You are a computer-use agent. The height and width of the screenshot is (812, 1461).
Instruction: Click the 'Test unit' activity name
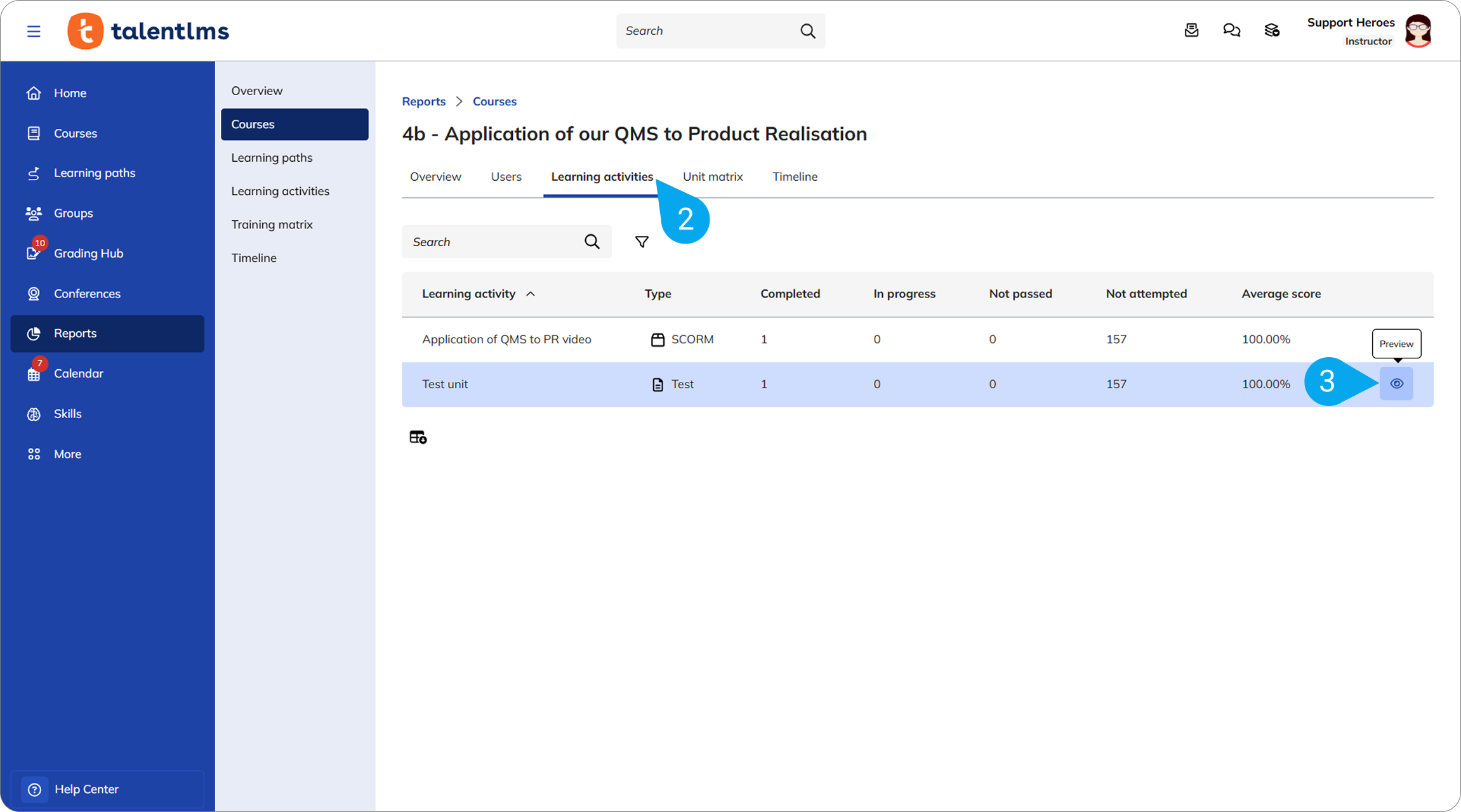coord(445,384)
